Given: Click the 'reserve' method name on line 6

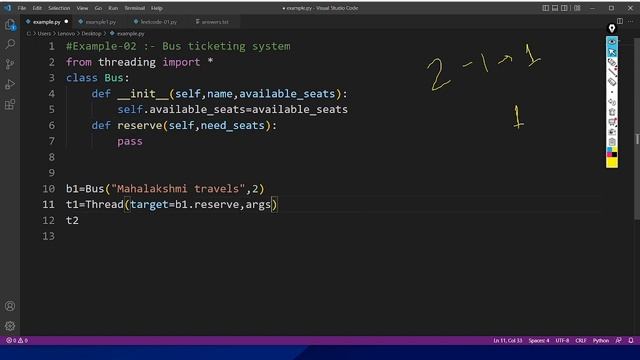Looking at the screenshot, I should tap(140, 125).
